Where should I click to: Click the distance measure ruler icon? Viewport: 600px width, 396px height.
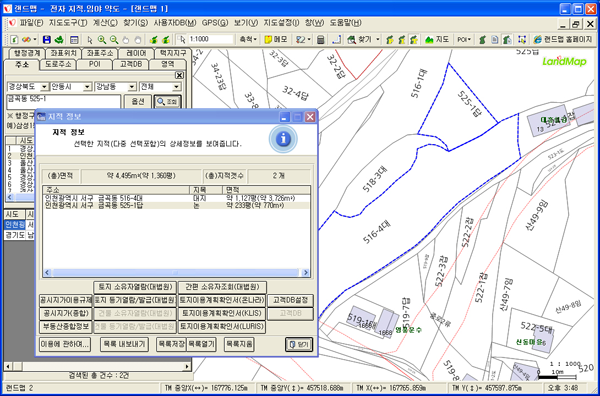point(336,39)
